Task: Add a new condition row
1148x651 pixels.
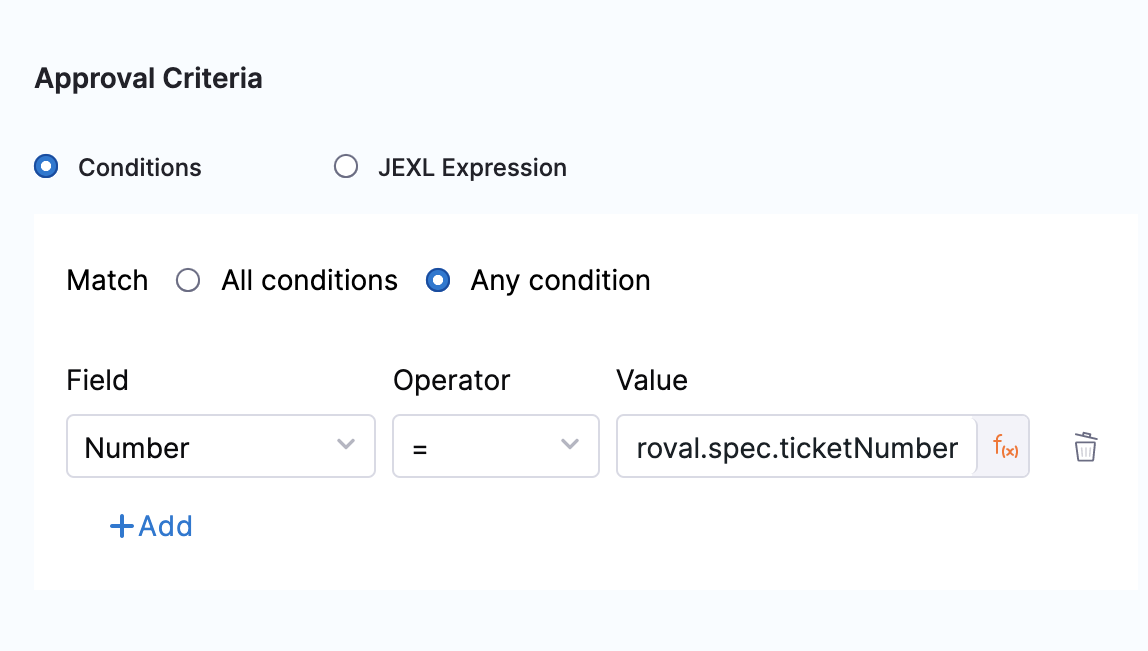Action: tap(151, 526)
